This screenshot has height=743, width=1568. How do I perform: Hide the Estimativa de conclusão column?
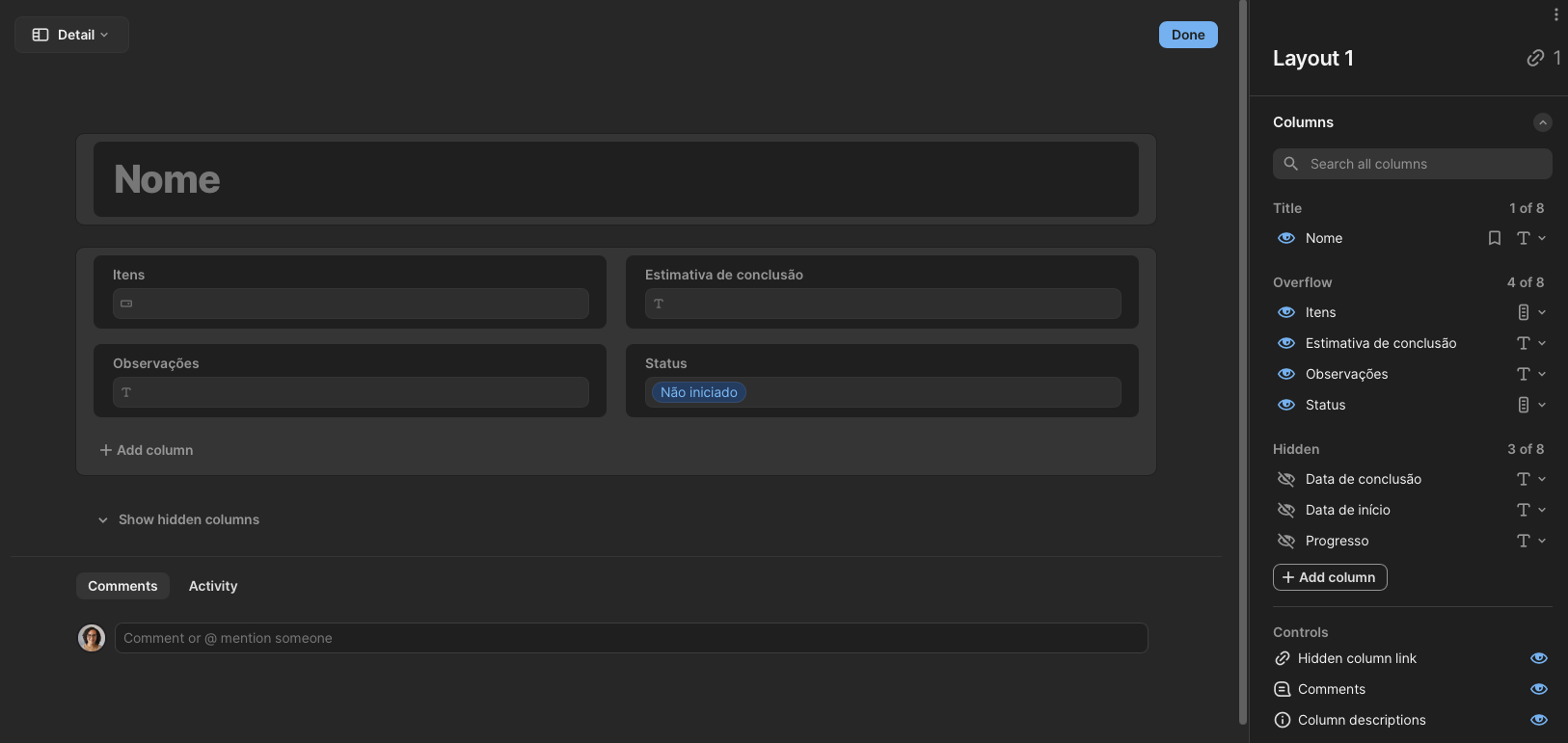pos(1286,343)
